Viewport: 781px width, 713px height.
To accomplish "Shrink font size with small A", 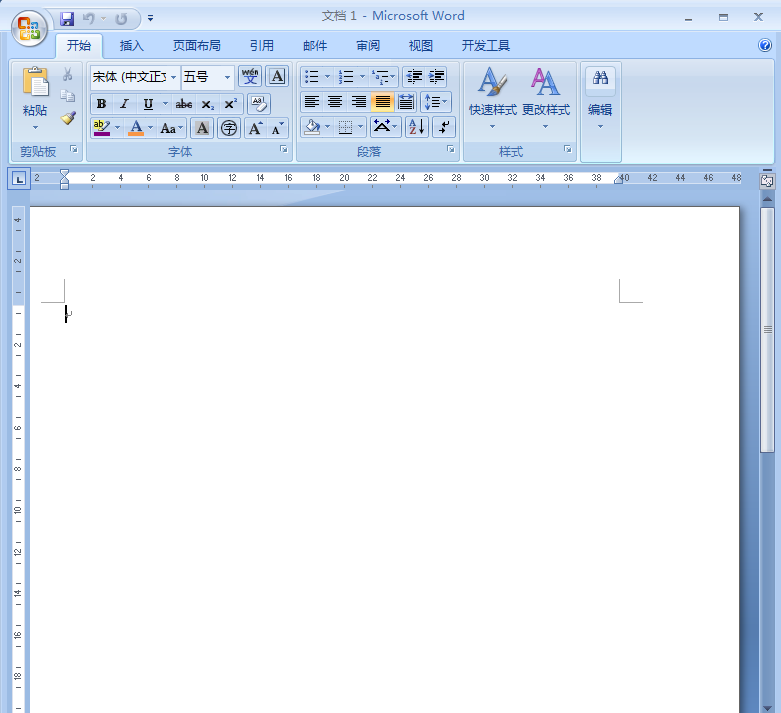I will 277,129.
